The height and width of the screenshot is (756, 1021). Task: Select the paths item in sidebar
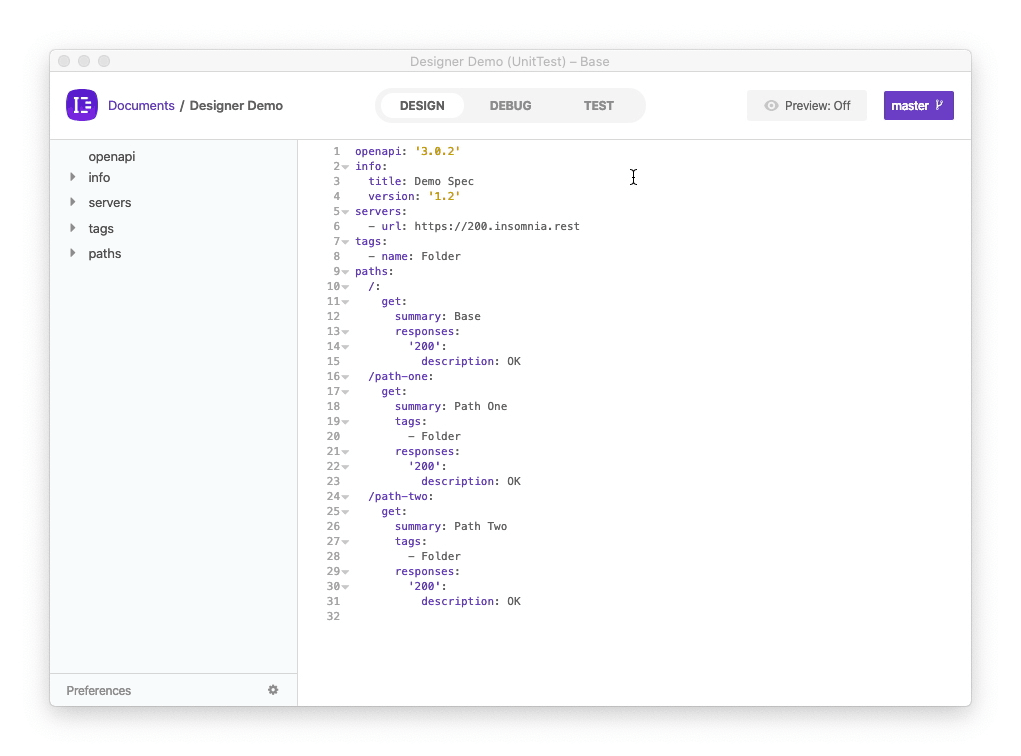pyautogui.click(x=105, y=254)
